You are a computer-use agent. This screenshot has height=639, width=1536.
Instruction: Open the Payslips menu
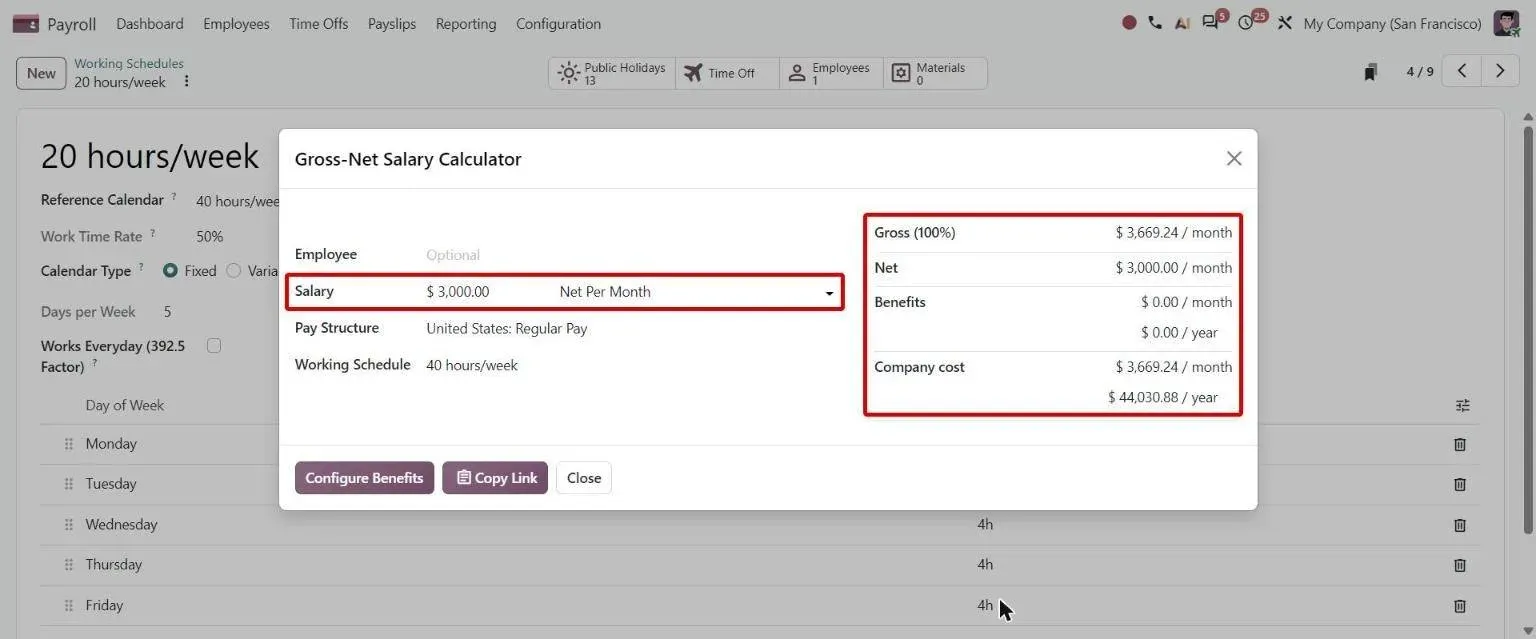[392, 23]
